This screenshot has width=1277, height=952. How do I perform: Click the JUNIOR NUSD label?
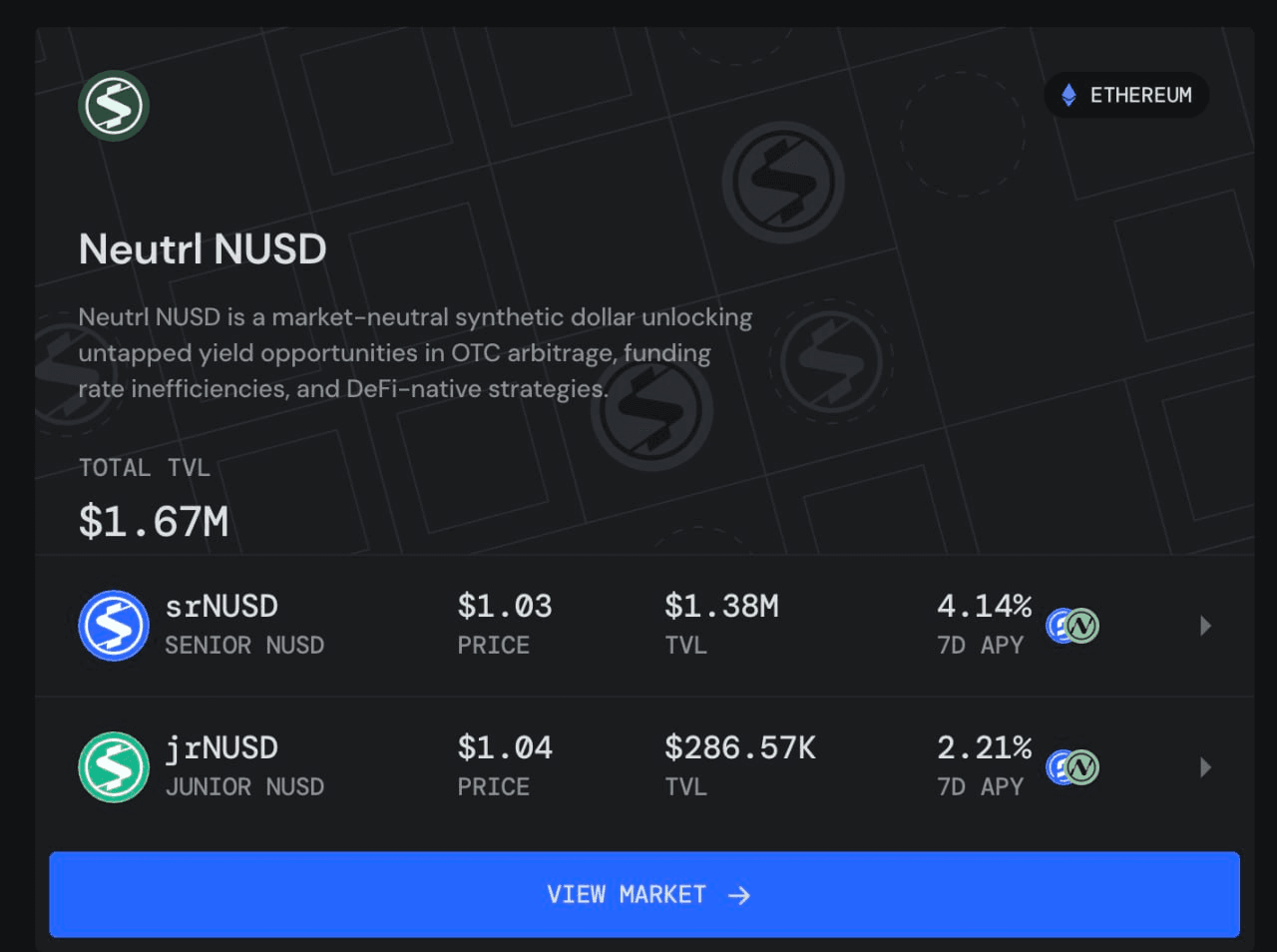pyautogui.click(x=244, y=787)
